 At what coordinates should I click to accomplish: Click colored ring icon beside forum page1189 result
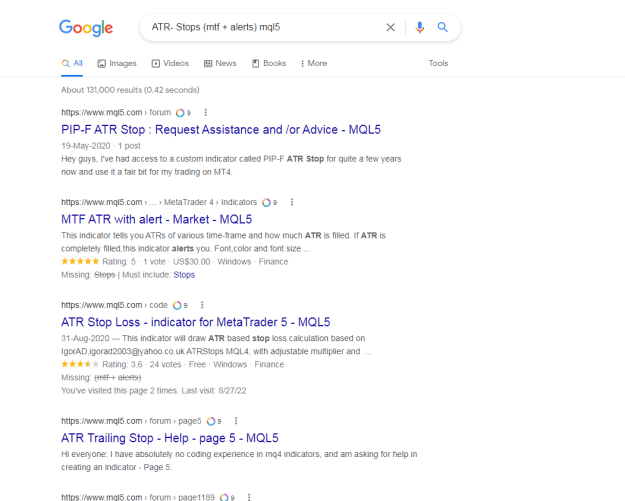pos(224,497)
